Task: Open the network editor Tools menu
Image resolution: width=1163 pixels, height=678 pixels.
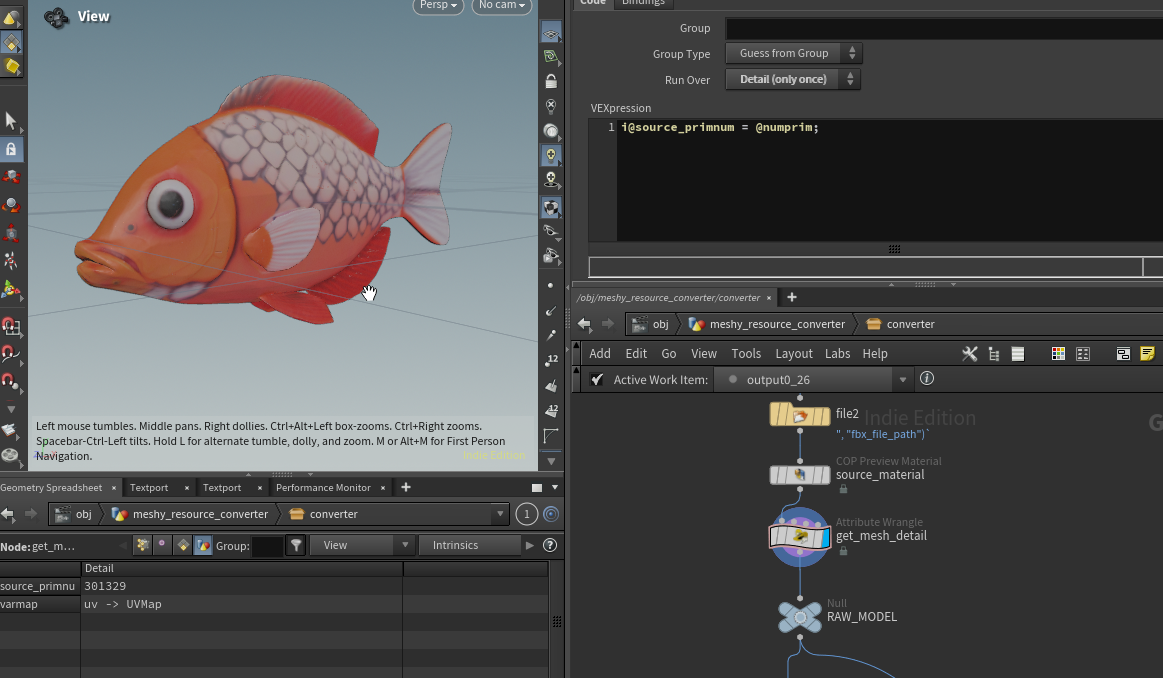Action: 746,354
